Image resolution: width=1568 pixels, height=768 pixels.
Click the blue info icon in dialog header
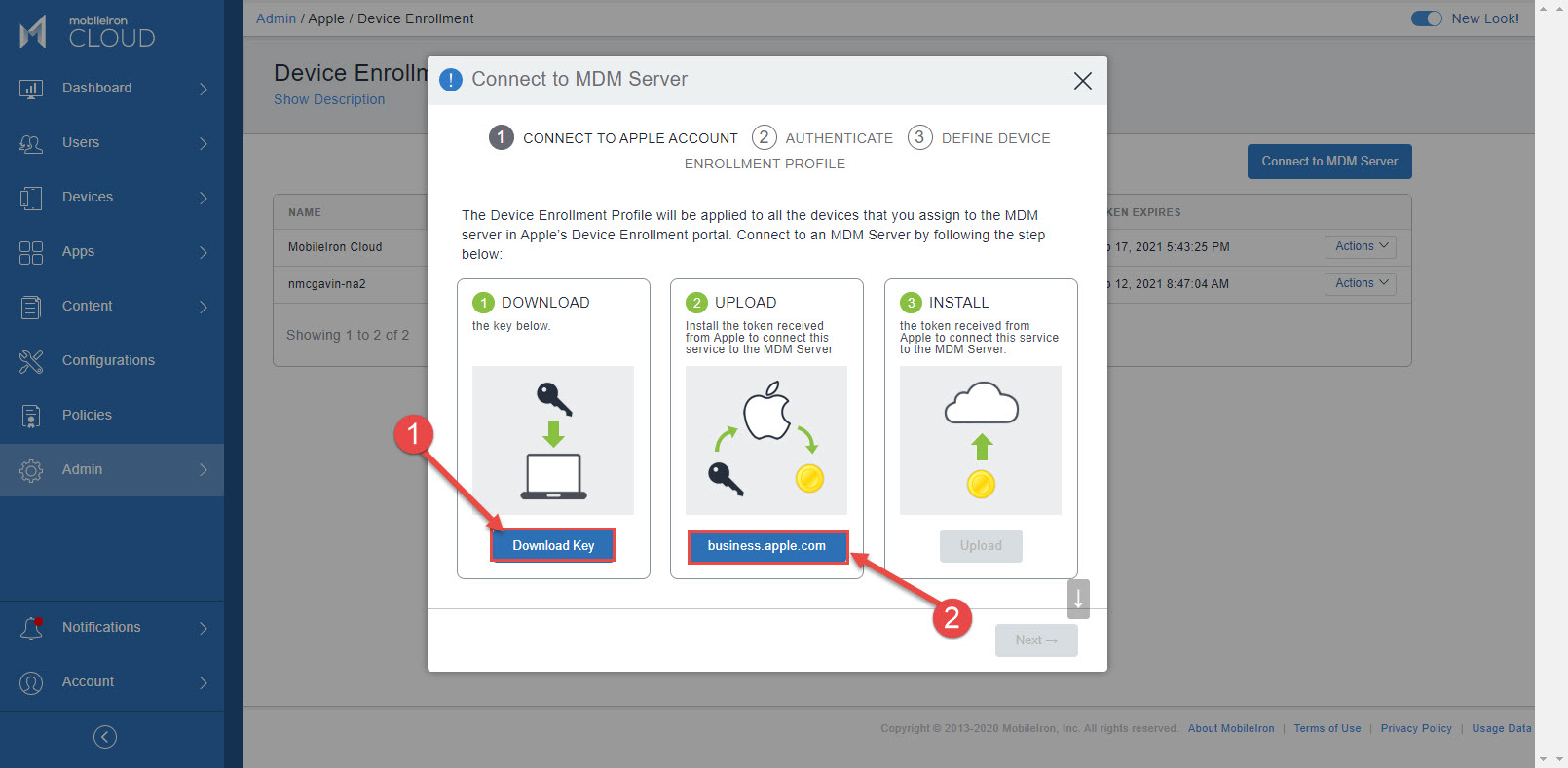[451, 80]
